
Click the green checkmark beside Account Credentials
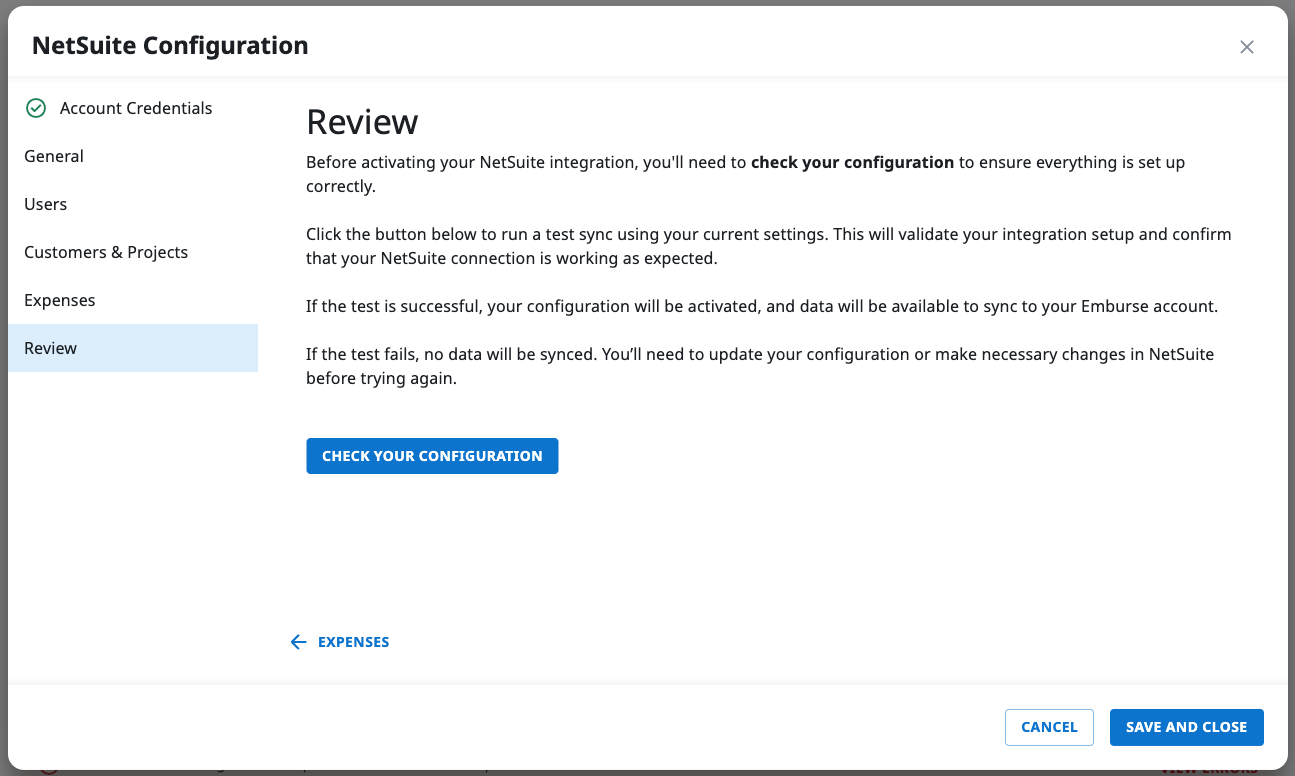[36, 108]
